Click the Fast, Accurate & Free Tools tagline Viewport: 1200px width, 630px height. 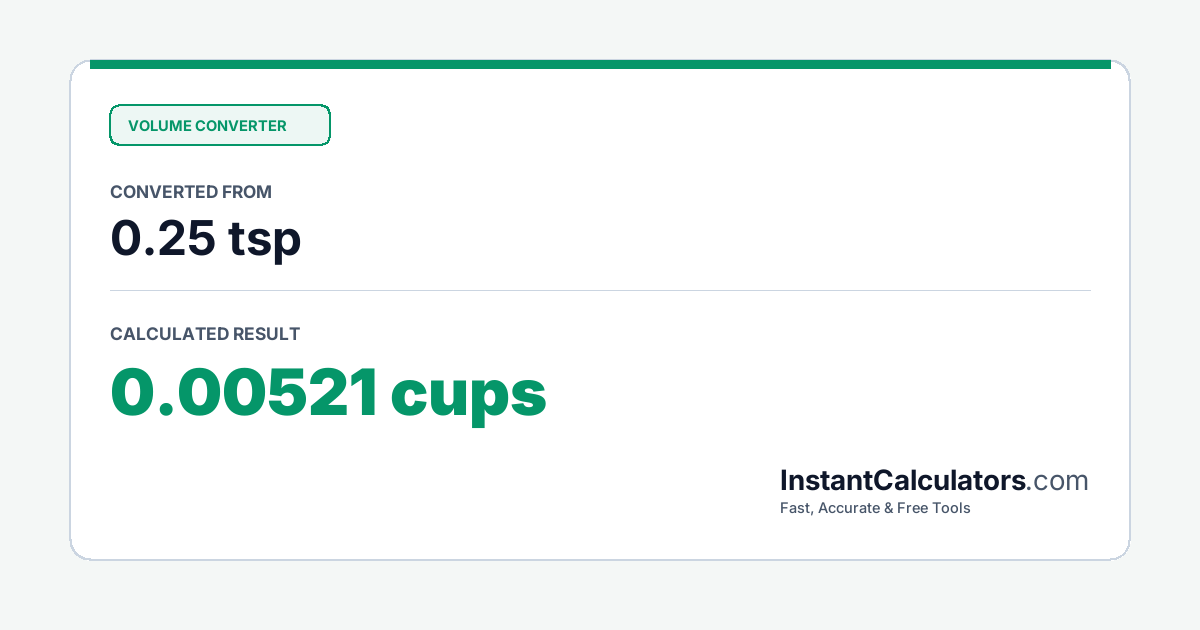pos(875,508)
